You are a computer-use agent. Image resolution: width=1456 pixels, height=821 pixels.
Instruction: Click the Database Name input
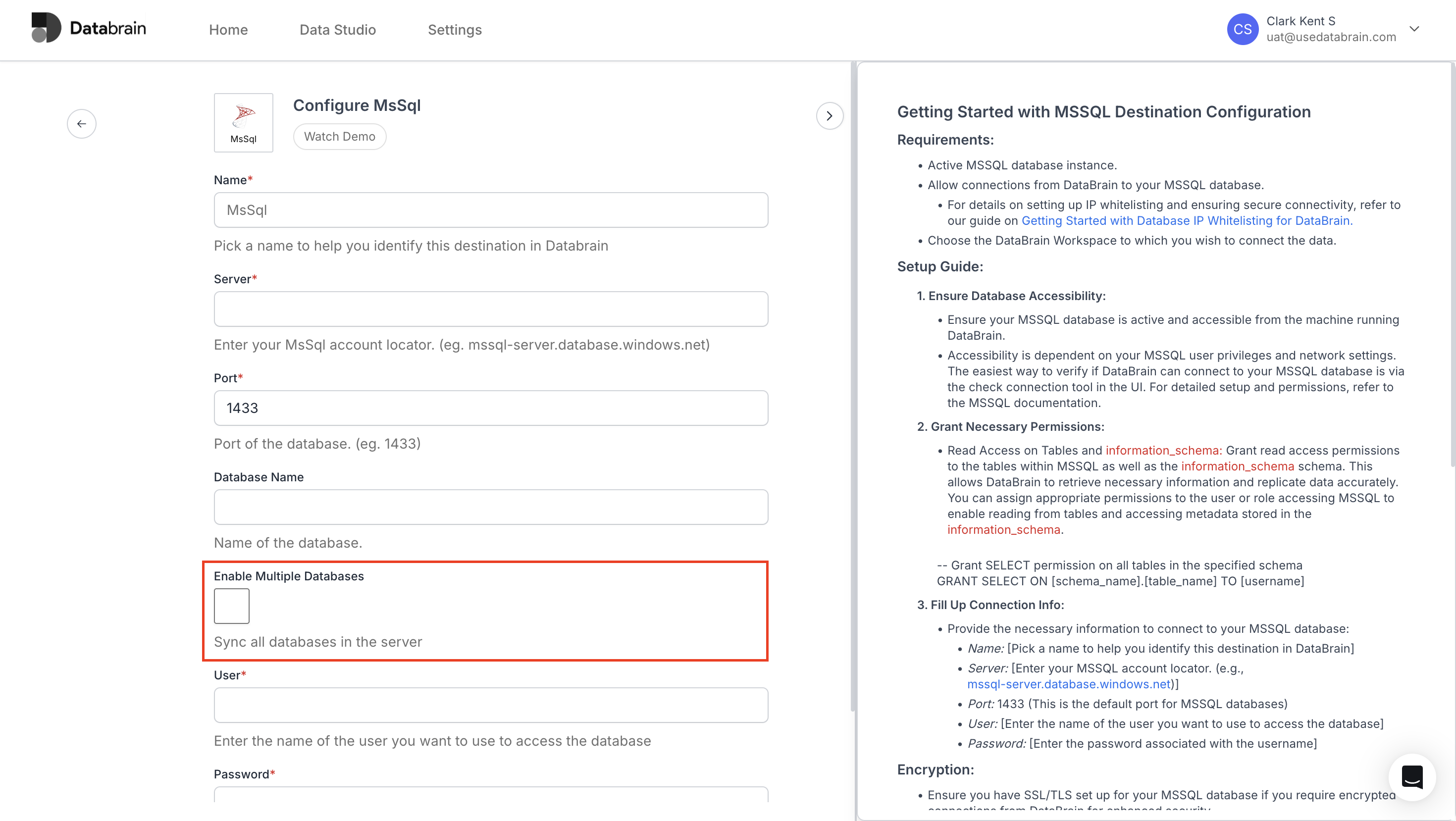[x=490, y=507]
